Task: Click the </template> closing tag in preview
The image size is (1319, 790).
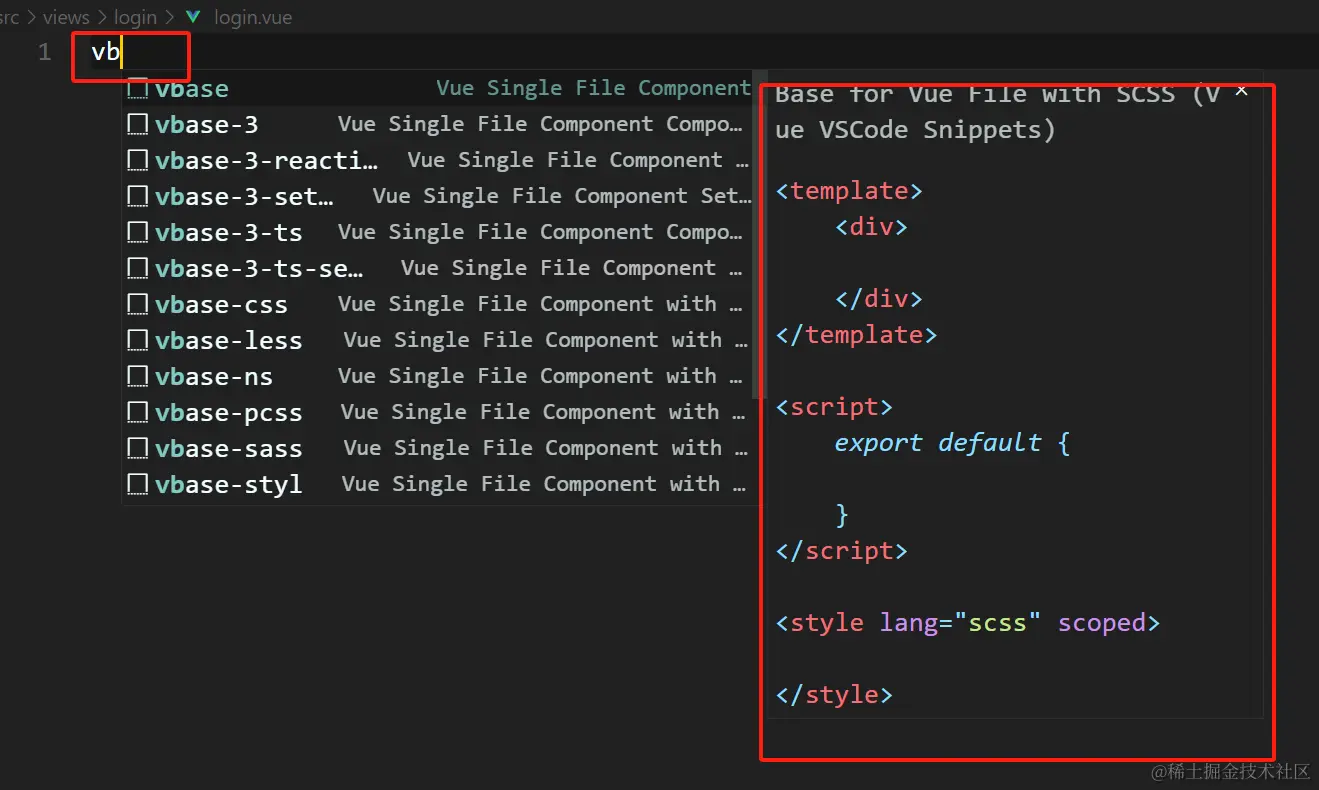Action: coord(856,335)
